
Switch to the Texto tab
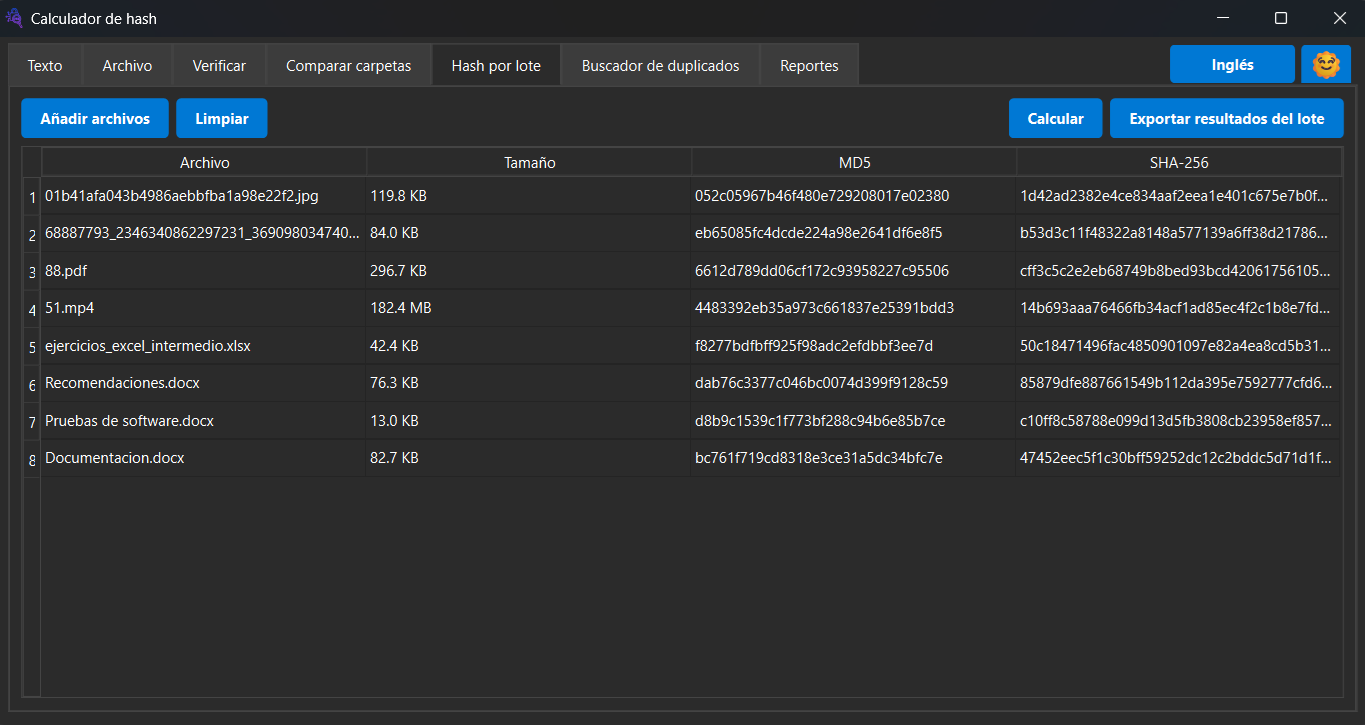point(45,66)
